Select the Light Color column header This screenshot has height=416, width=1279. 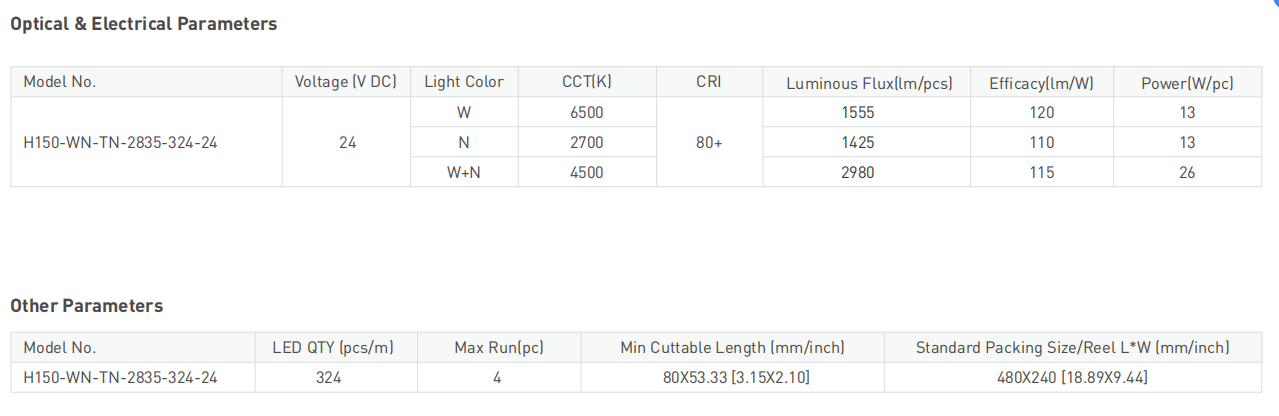(464, 82)
